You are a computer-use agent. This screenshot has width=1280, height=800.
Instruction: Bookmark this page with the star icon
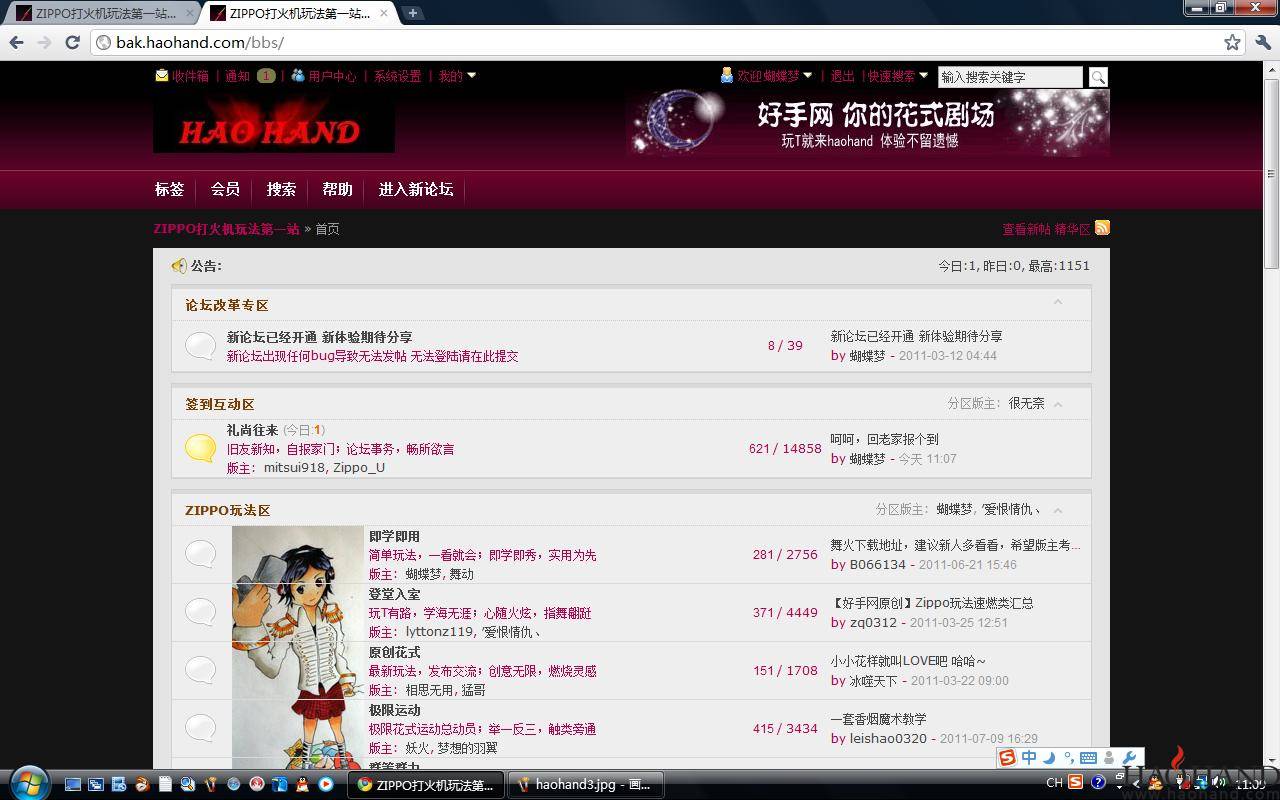pyautogui.click(x=1232, y=42)
